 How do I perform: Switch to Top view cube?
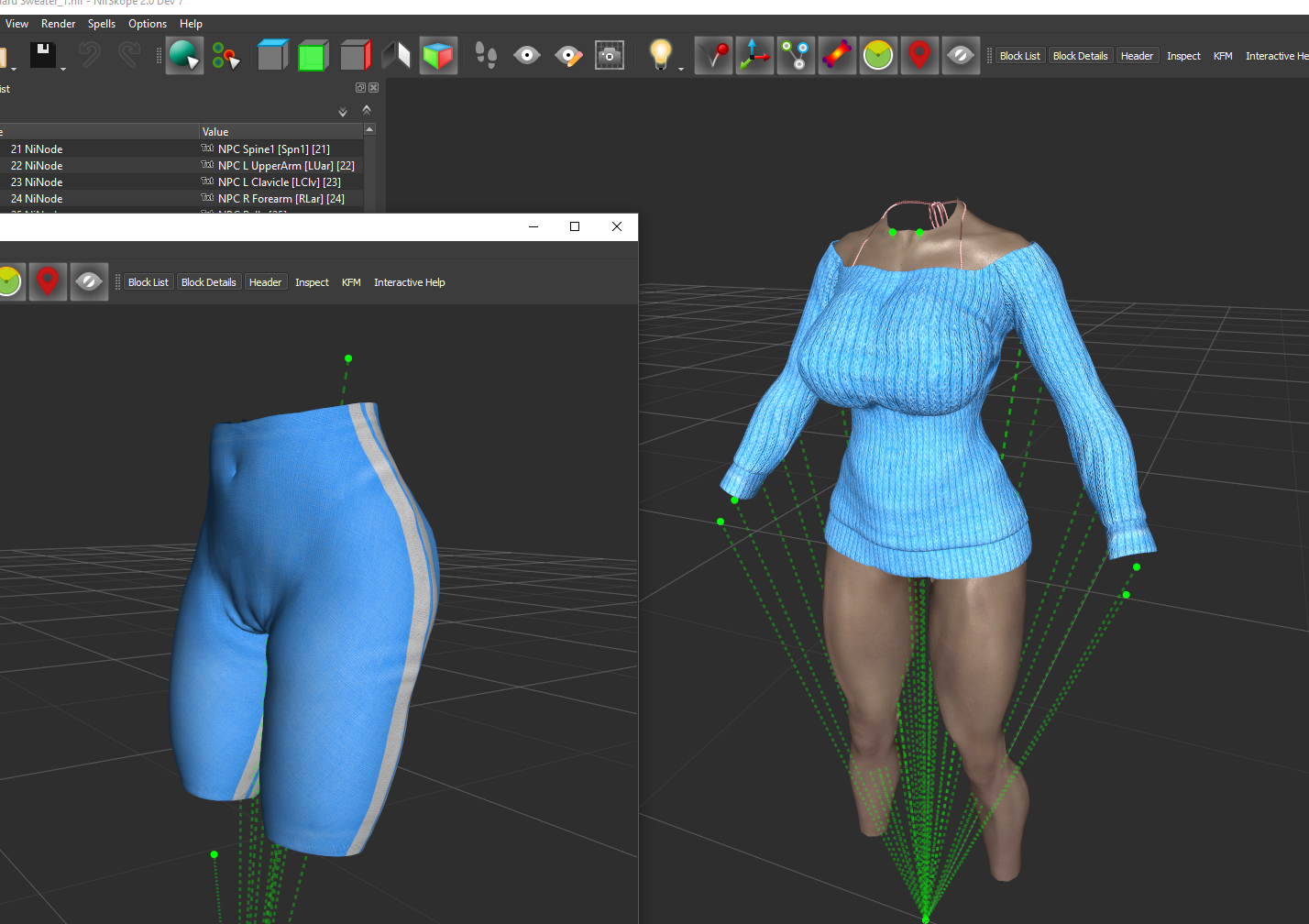coord(272,56)
